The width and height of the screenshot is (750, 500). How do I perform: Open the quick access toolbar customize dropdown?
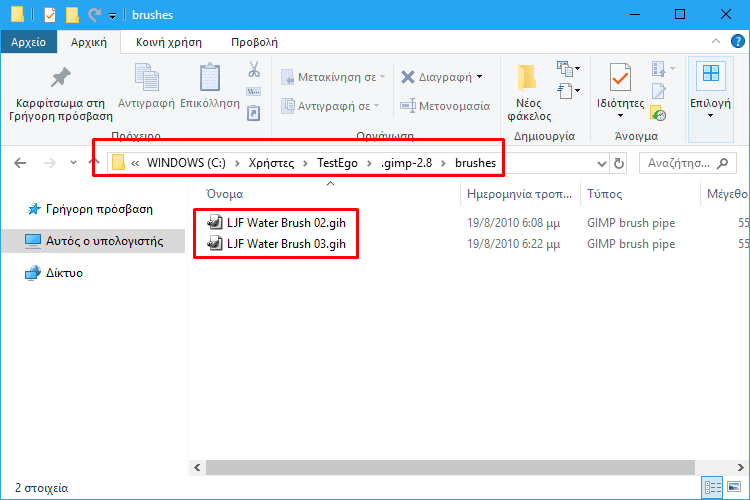(x=112, y=16)
